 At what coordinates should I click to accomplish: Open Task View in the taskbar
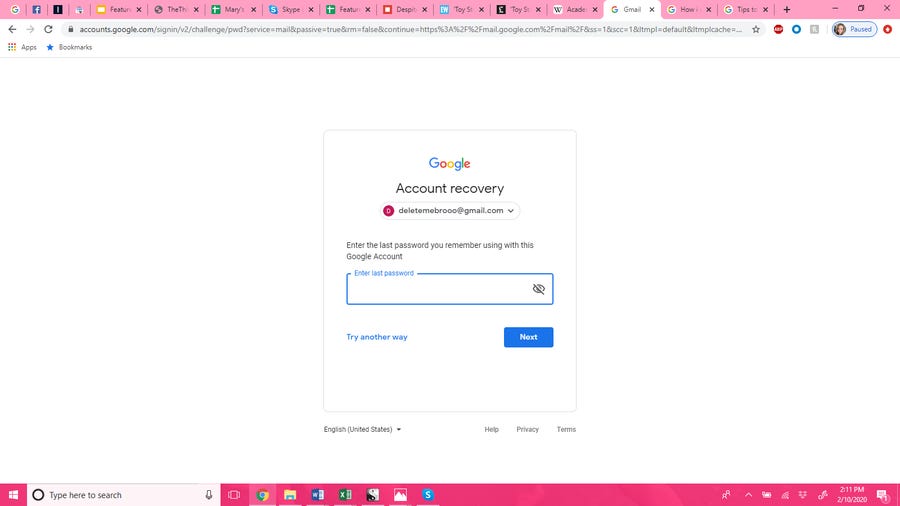[x=234, y=495]
